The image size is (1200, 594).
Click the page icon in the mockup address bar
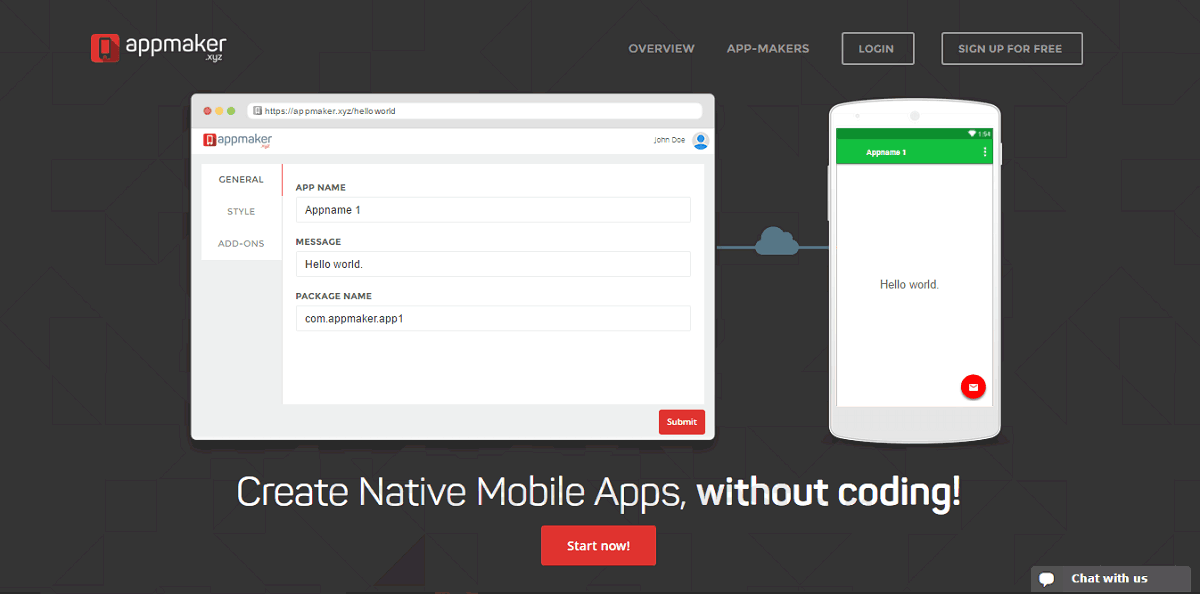pyautogui.click(x=257, y=111)
